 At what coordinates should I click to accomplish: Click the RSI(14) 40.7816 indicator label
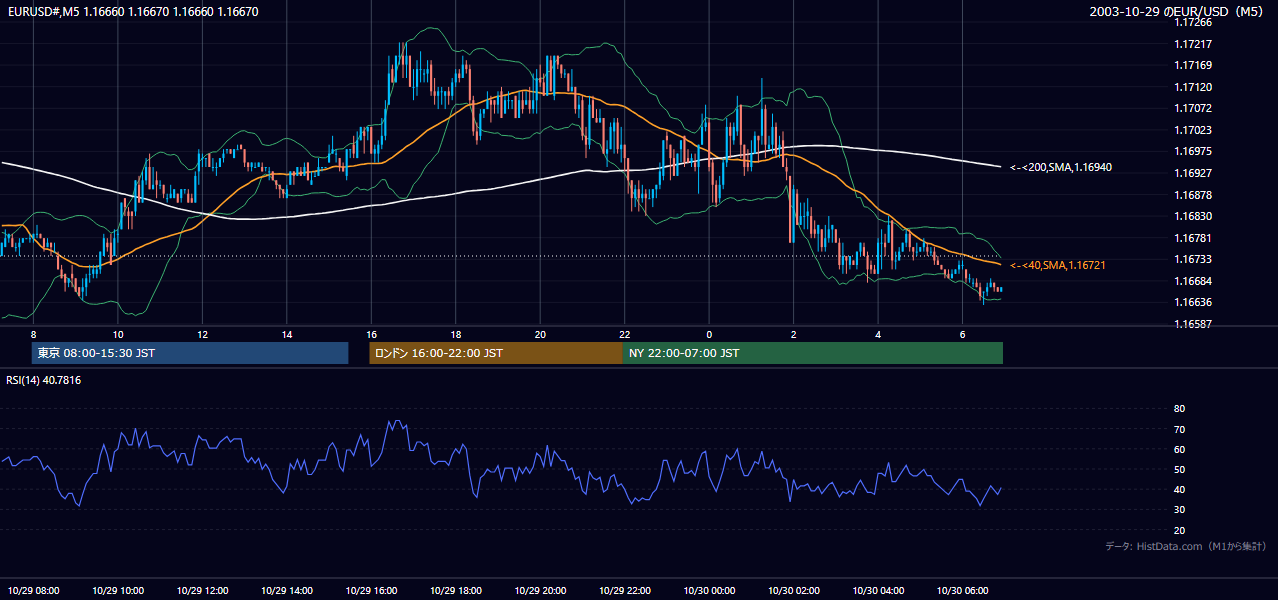point(44,380)
